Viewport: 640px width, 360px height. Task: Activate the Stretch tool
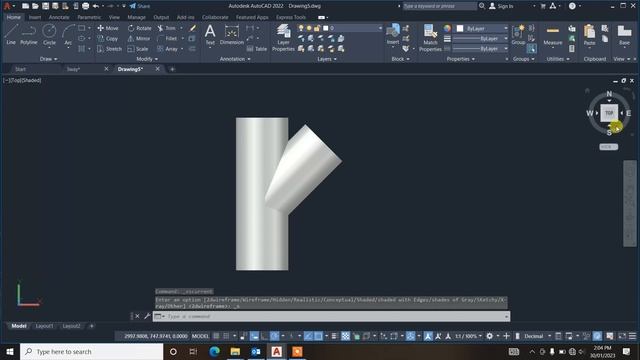pyautogui.click(x=109, y=49)
